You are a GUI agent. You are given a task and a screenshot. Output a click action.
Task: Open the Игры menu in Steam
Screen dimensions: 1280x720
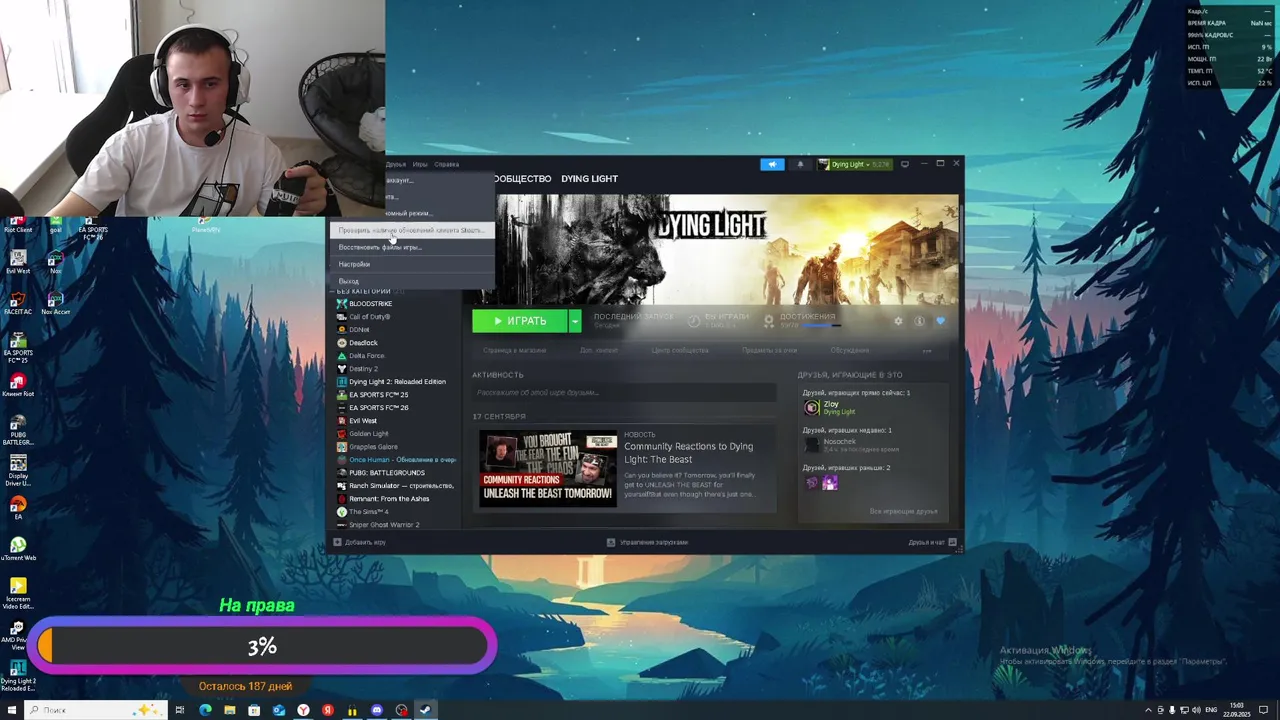point(420,164)
